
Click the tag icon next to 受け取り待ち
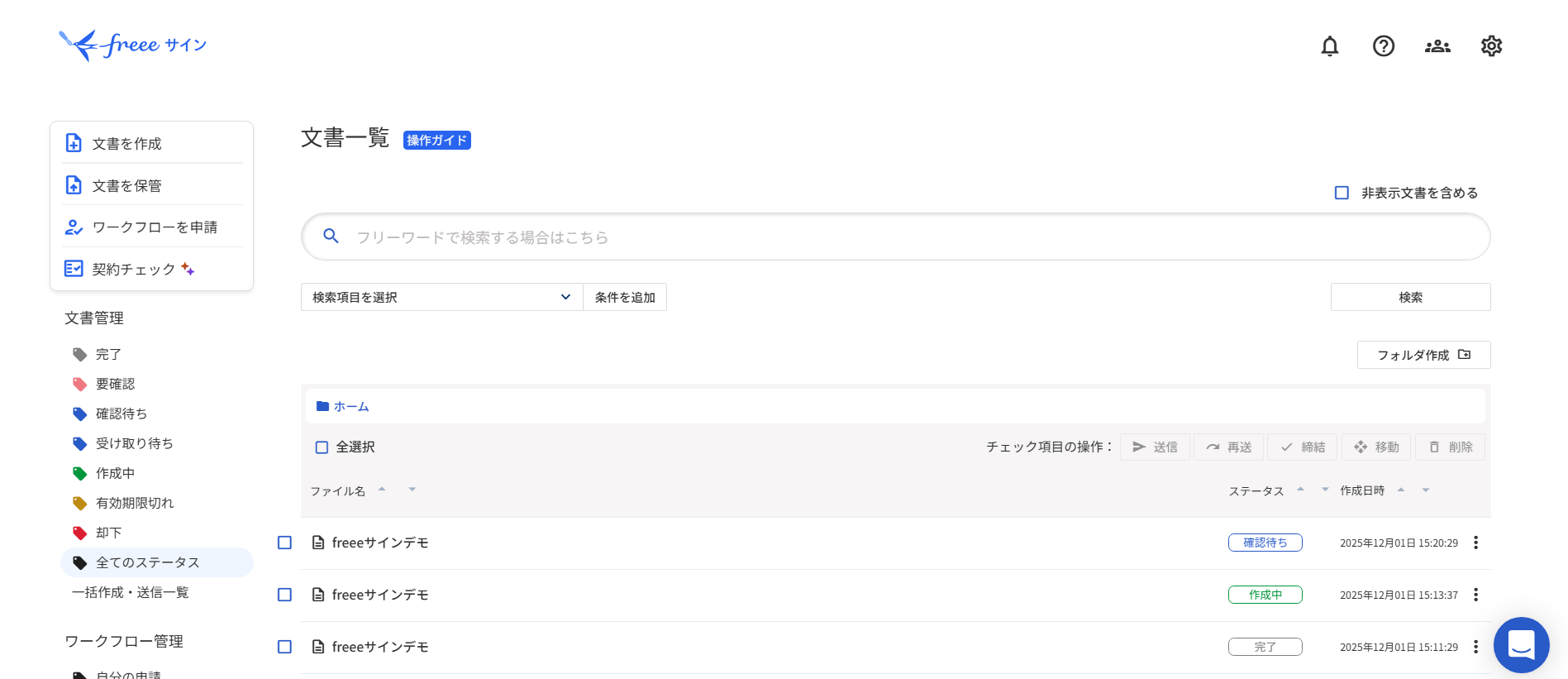click(80, 444)
